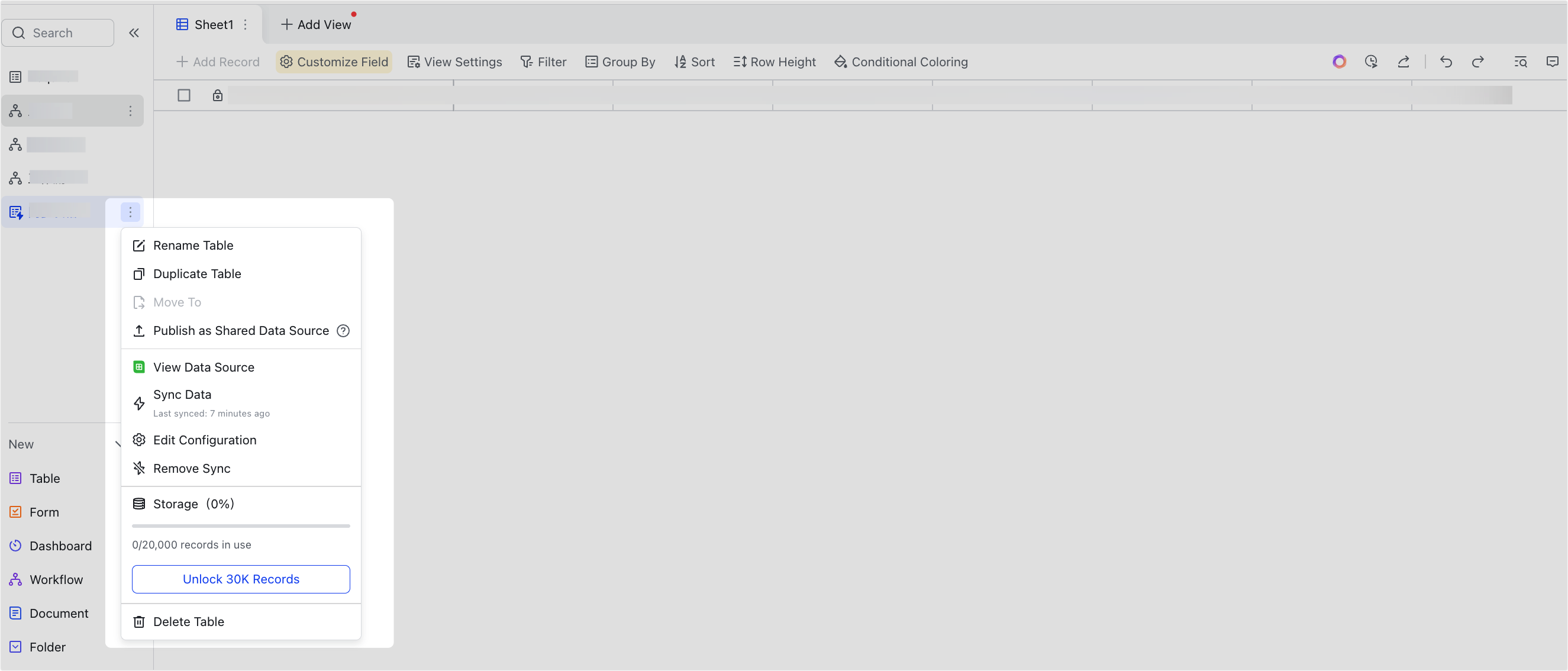Open more options for selected workflow item
The image size is (1568, 671).
(x=130, y=111)
